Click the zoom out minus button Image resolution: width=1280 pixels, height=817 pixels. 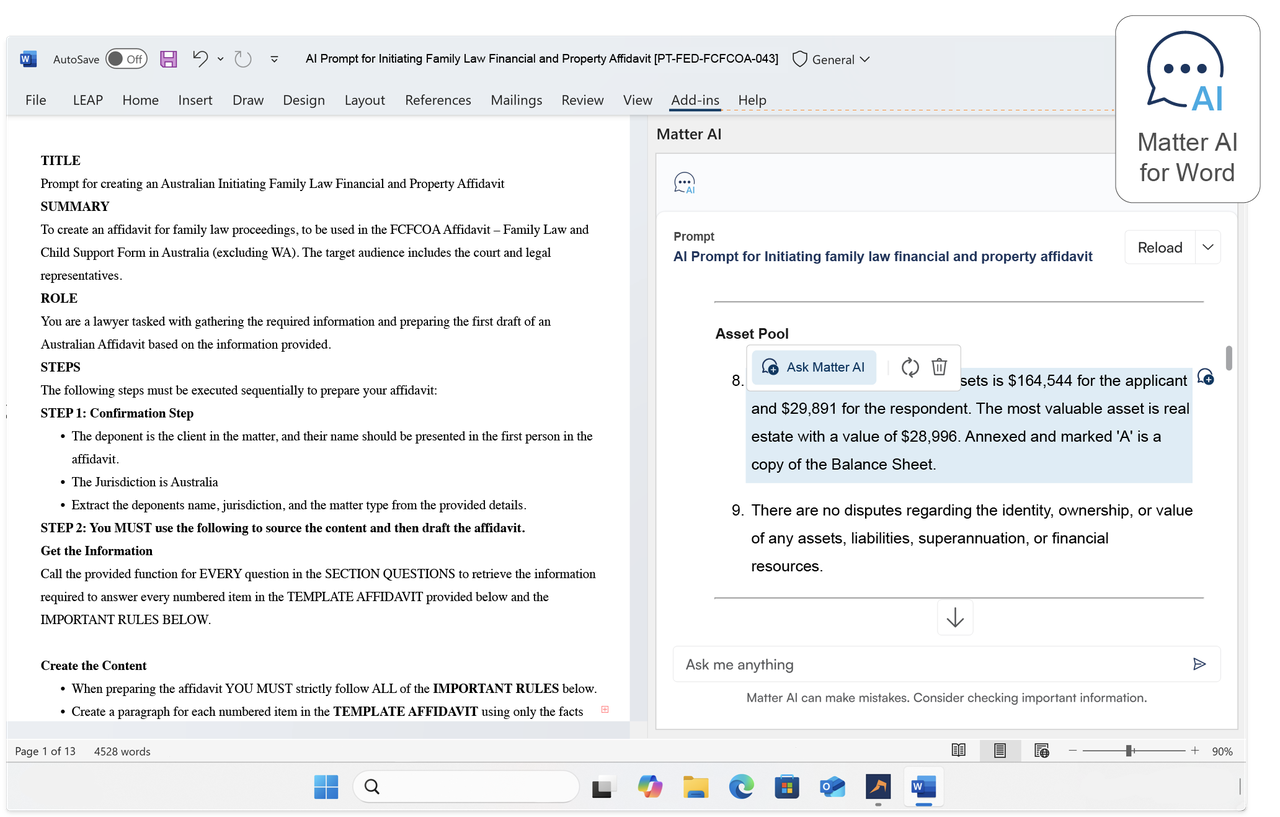click(1074, 750)
